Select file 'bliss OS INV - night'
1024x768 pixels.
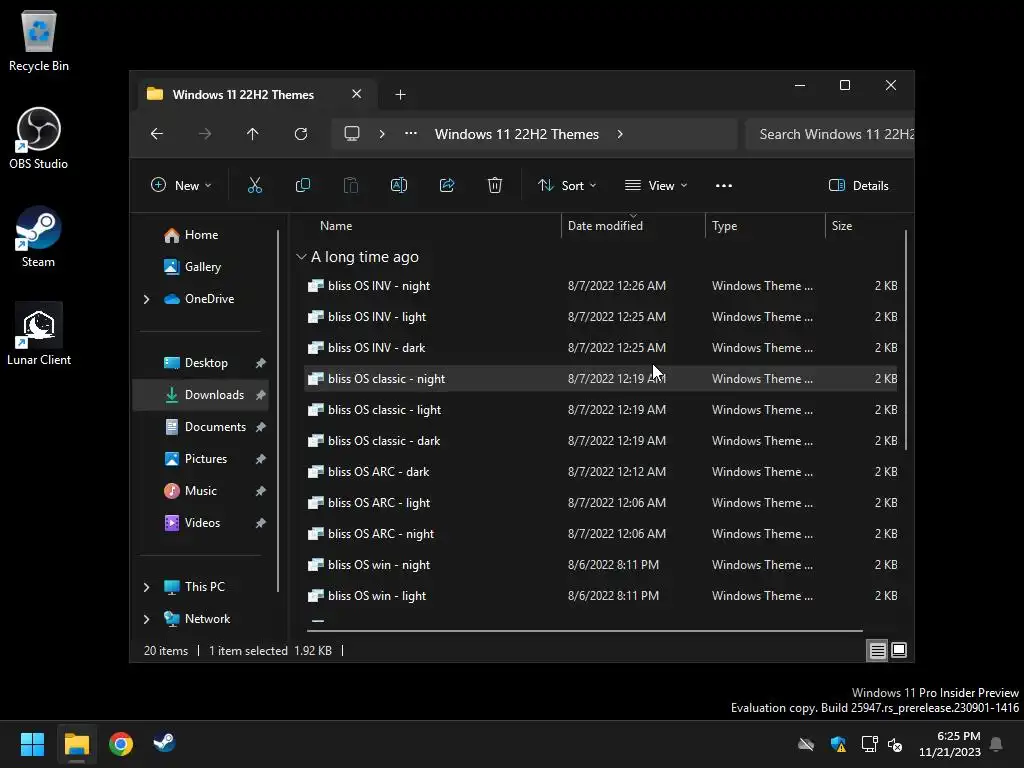click(601, 286)
